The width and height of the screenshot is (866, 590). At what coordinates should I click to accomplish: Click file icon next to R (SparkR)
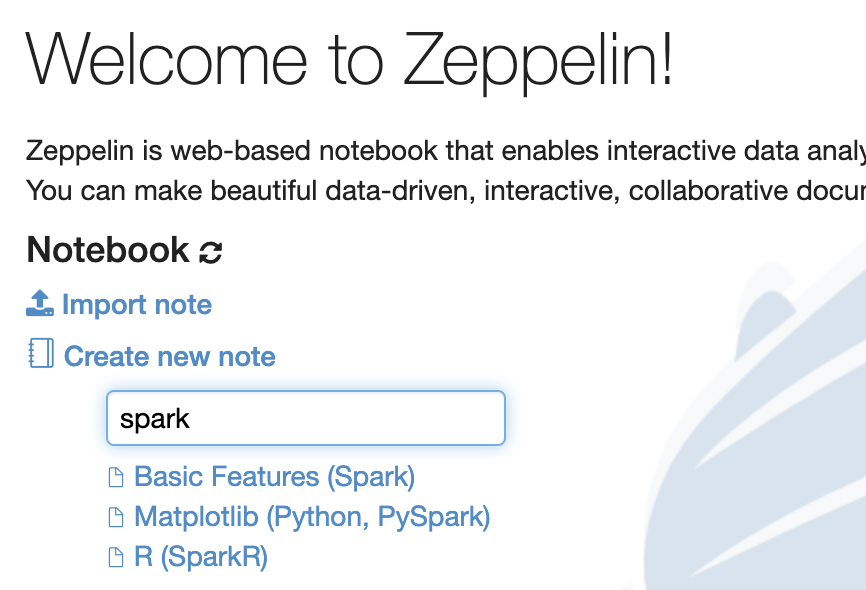click(115, 557)
